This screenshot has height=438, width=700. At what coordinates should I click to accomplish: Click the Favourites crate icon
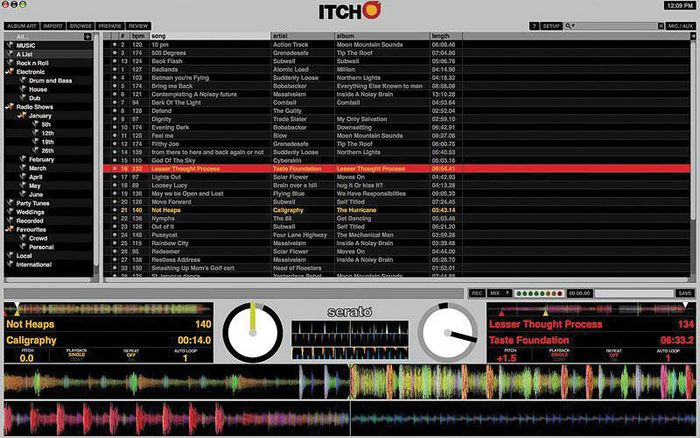[11, 229]
